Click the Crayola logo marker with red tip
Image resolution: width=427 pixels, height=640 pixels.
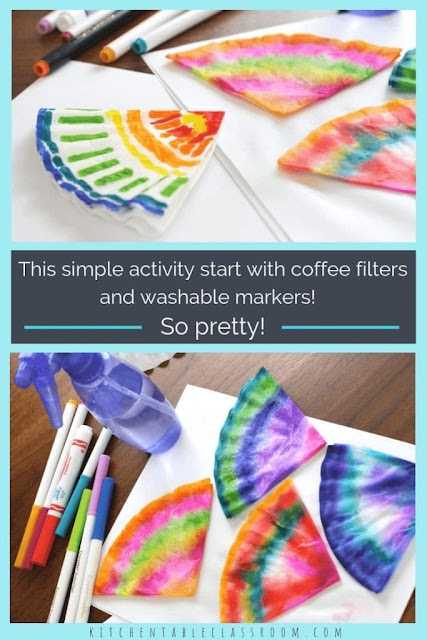(62, 495)
